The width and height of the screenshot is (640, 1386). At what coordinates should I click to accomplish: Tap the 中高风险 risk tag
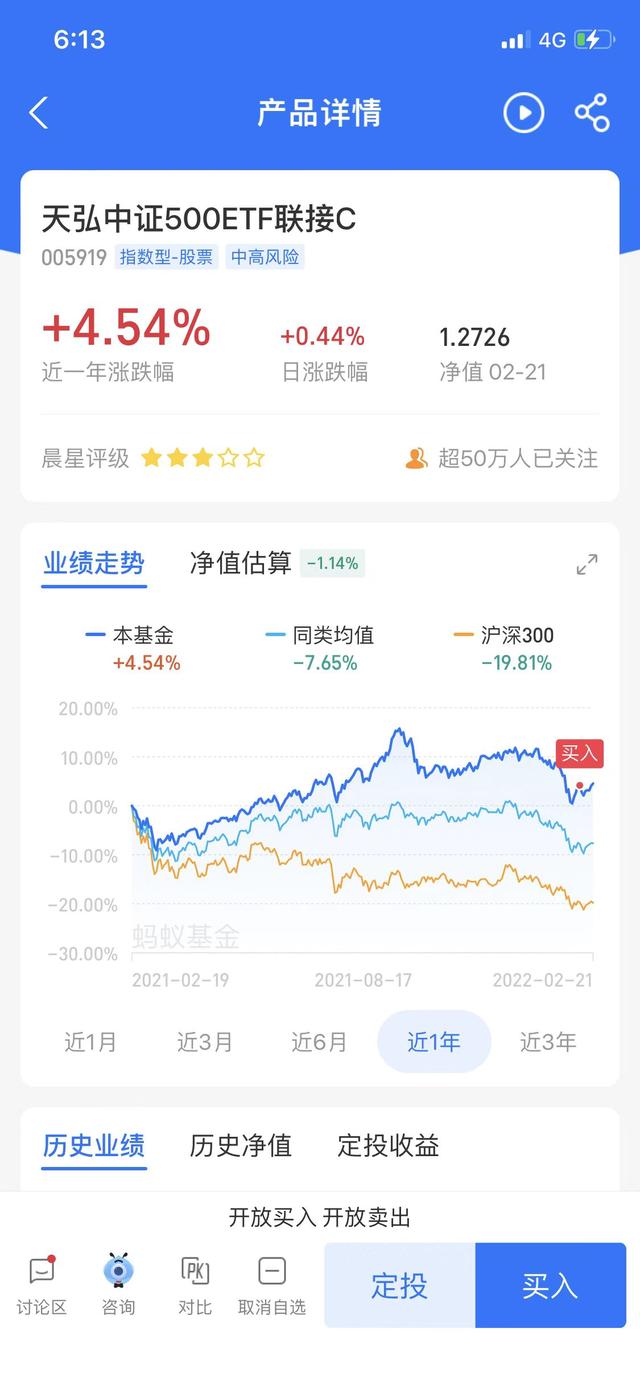tap(265, 257)
